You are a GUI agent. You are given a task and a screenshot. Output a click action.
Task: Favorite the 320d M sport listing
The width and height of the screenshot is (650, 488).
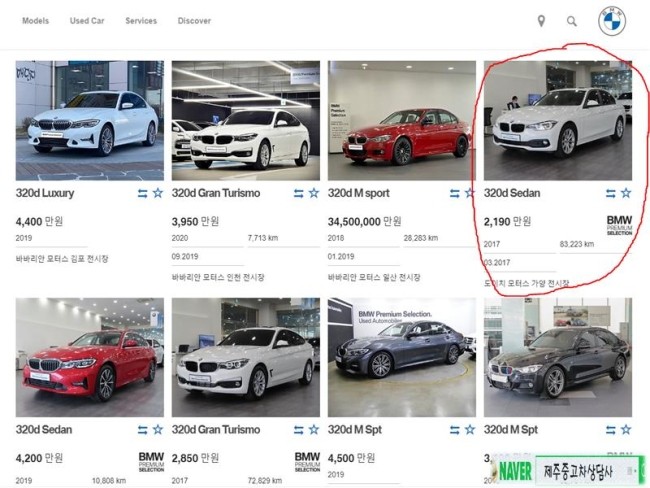click(x=470, y=193)
